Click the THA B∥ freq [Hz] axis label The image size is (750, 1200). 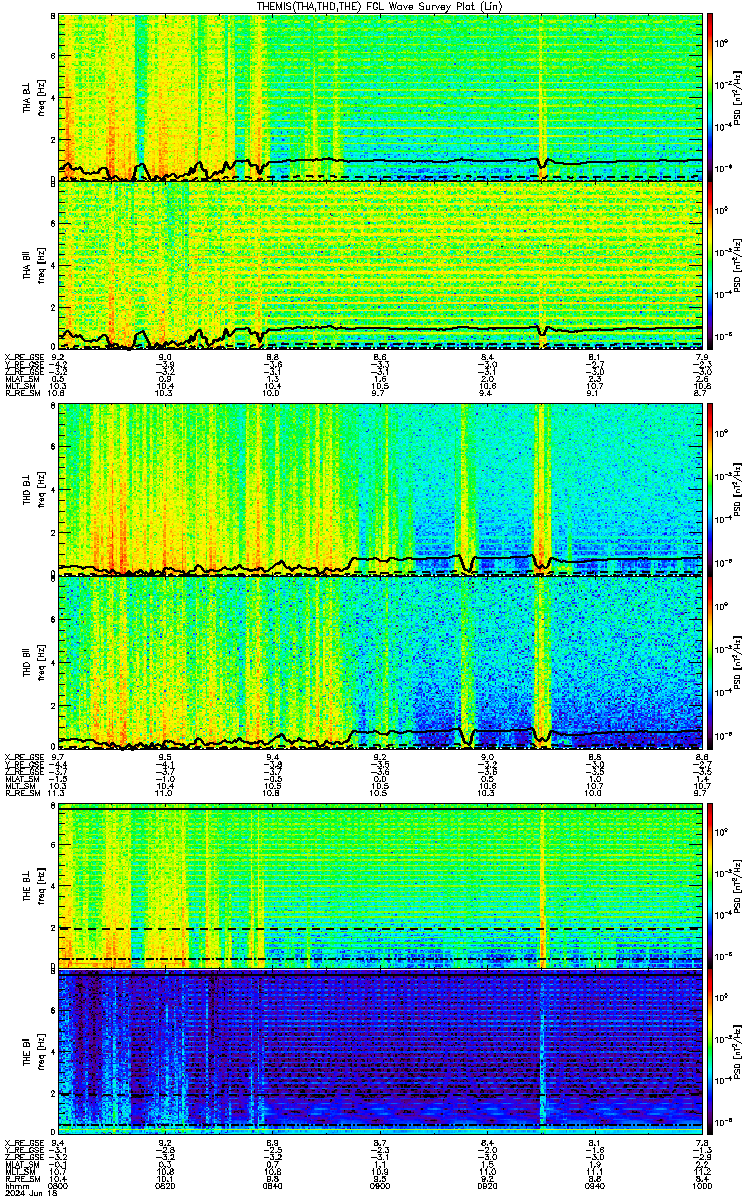tap(32, 265)
